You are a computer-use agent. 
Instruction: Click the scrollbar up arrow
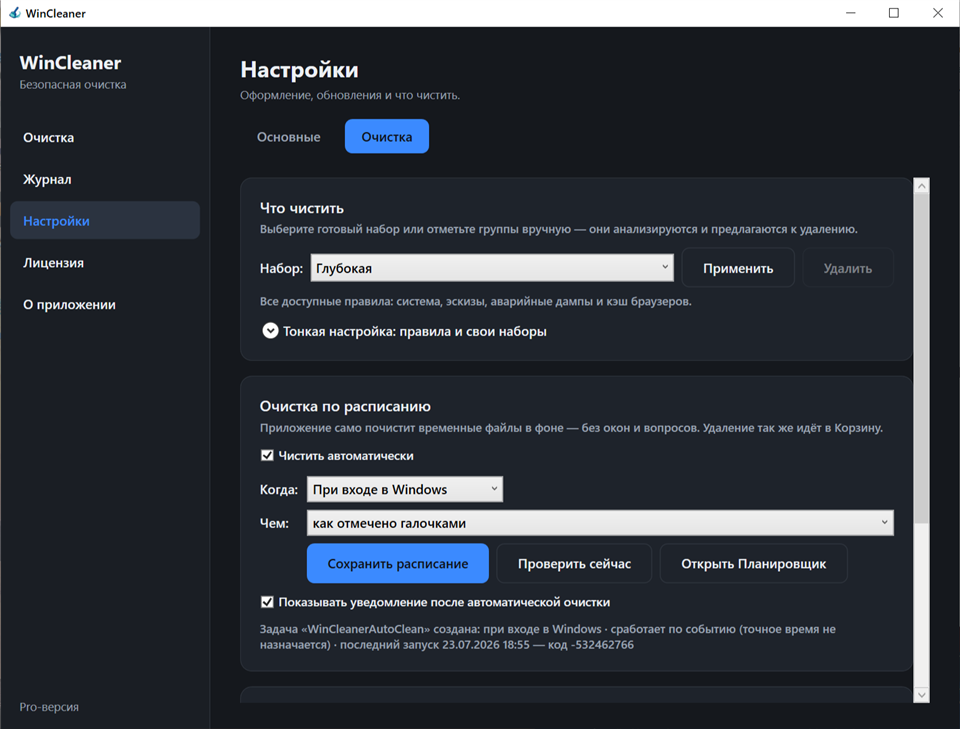click(x=921, y=185)
